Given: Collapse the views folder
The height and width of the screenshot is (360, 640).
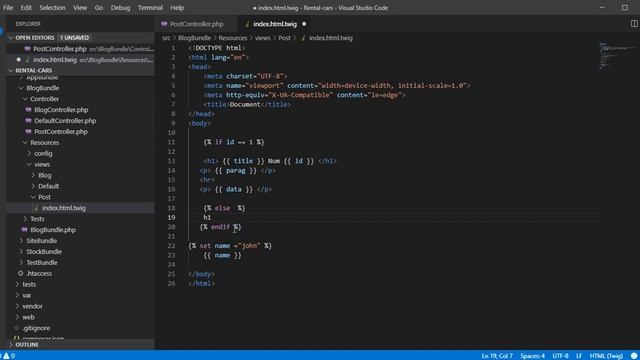Looking at the screenshot, I should click(x=42, y=164).
